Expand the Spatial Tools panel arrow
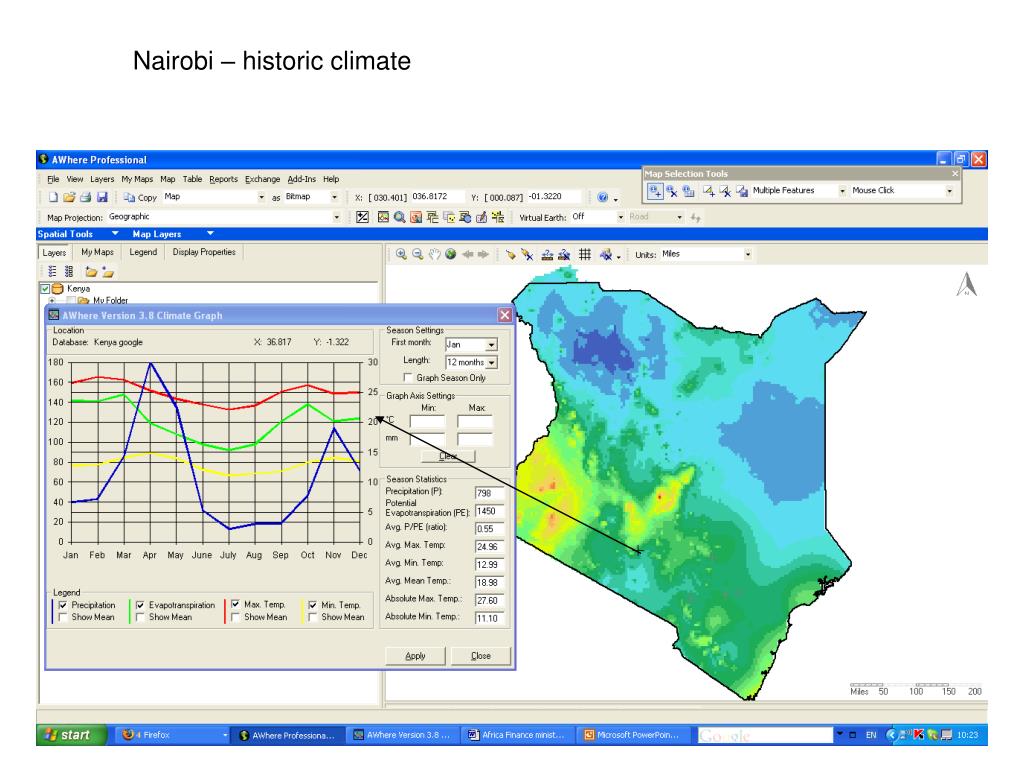The image size is (1024, 768). pyautogui.click(x=115, y=233)
